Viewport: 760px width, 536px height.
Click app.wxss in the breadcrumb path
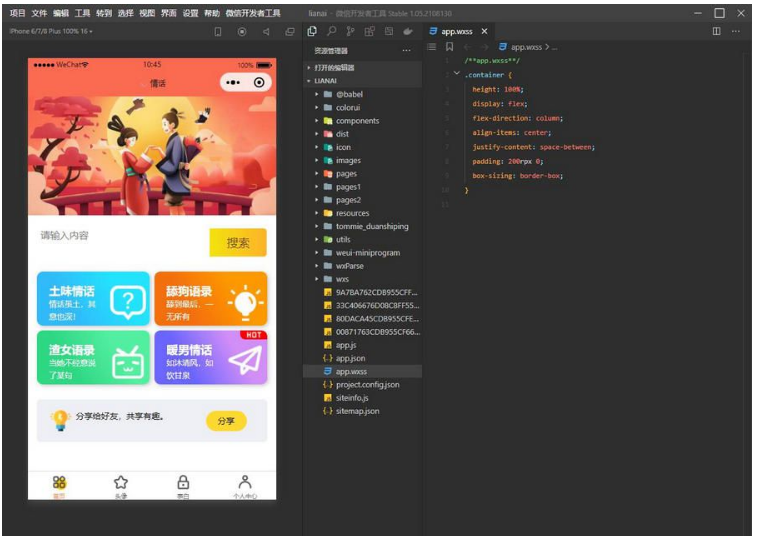click(526, 47)
